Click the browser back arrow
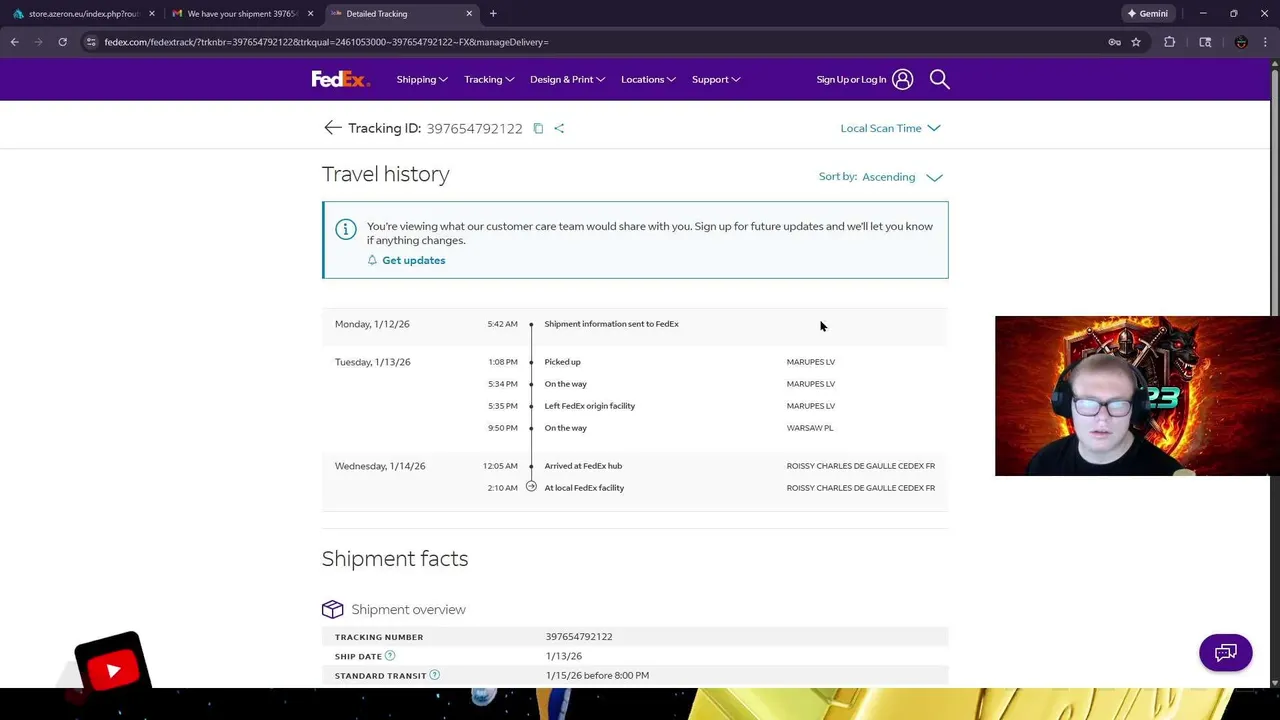 click(x=14, y=42)
